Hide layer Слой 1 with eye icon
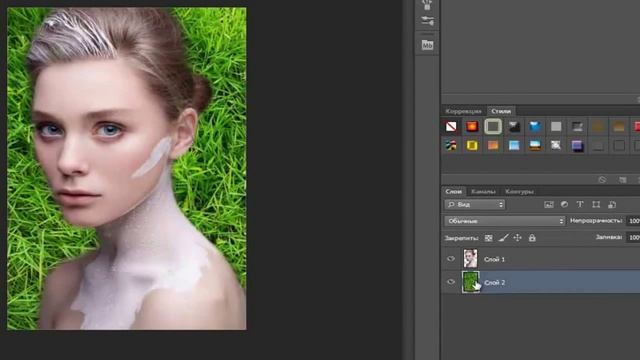The width and height of the screenshot is (640, 360). click(451, 259)
